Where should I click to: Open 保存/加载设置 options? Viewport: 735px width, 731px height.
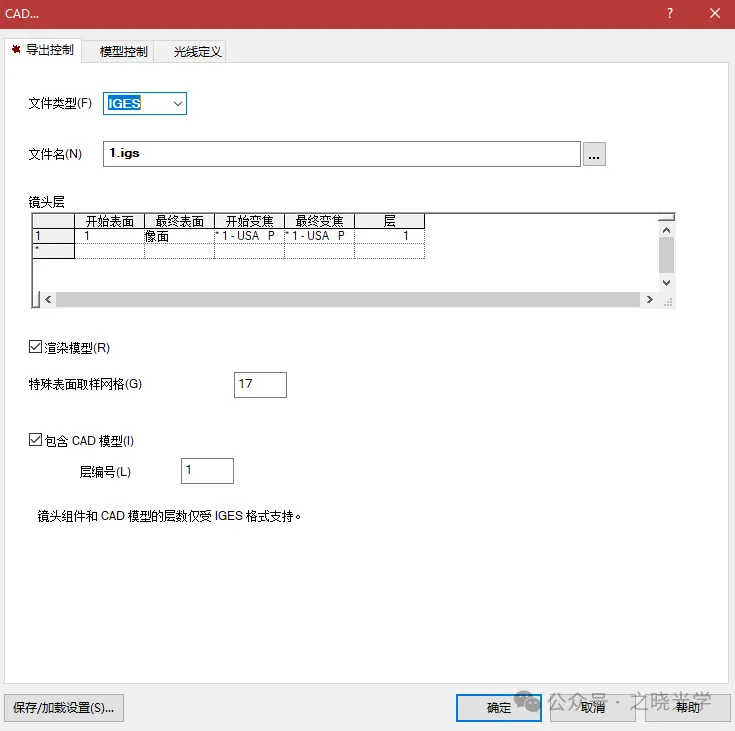point(64,707)
